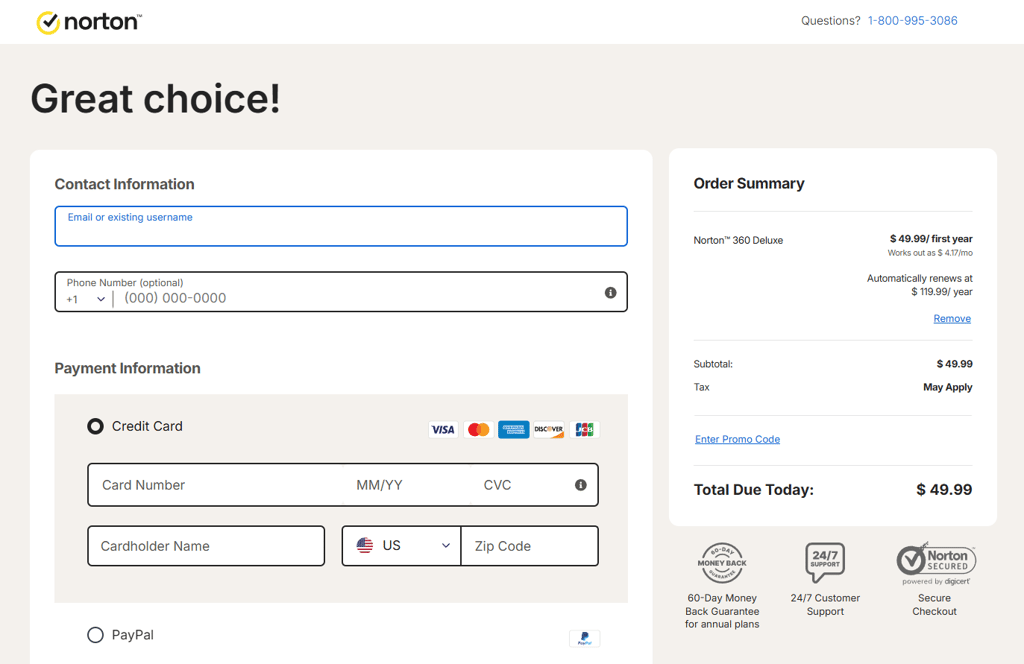1024x664 pixels.
Task: Click the Payment Information heading
Action: [x=127, y=368]
